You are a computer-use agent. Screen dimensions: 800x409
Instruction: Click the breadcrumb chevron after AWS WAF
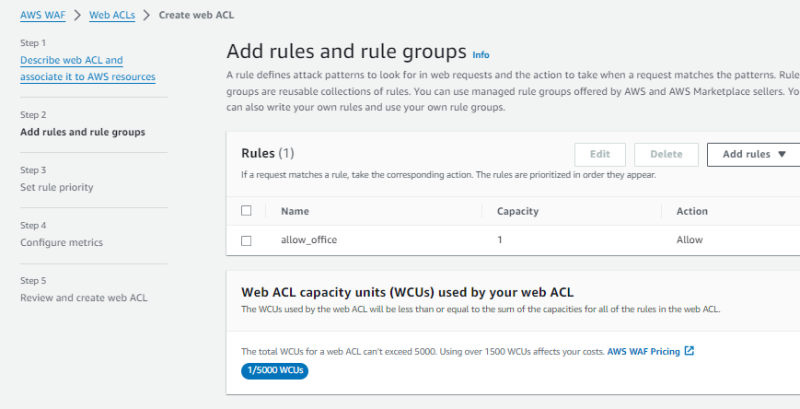[75, 15]
